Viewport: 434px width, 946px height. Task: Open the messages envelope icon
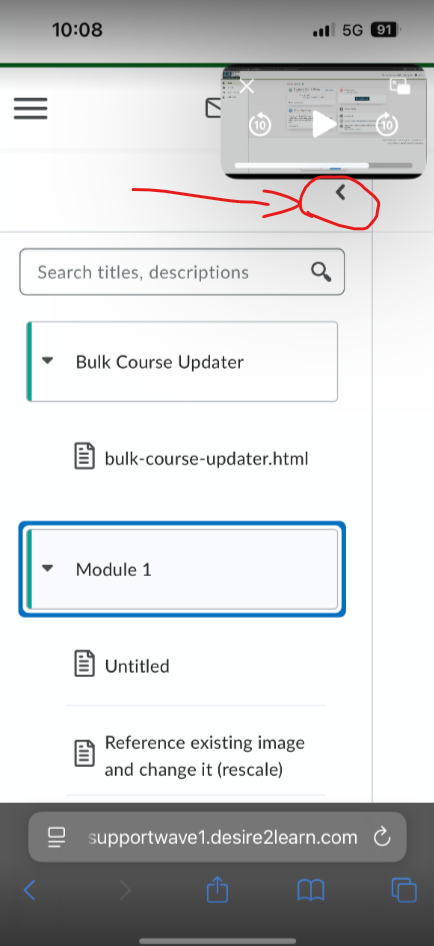tap(213, 109)
